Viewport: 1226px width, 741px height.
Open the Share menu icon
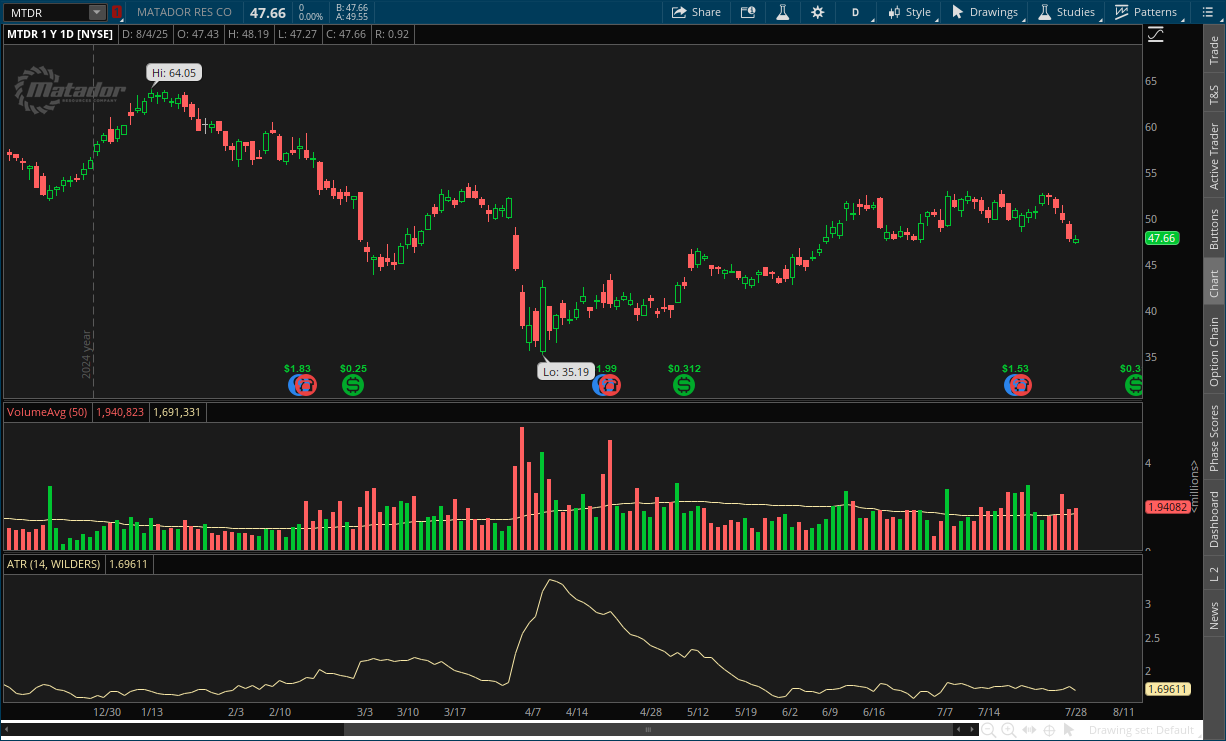pyautogui.click(x=679, y=12)
